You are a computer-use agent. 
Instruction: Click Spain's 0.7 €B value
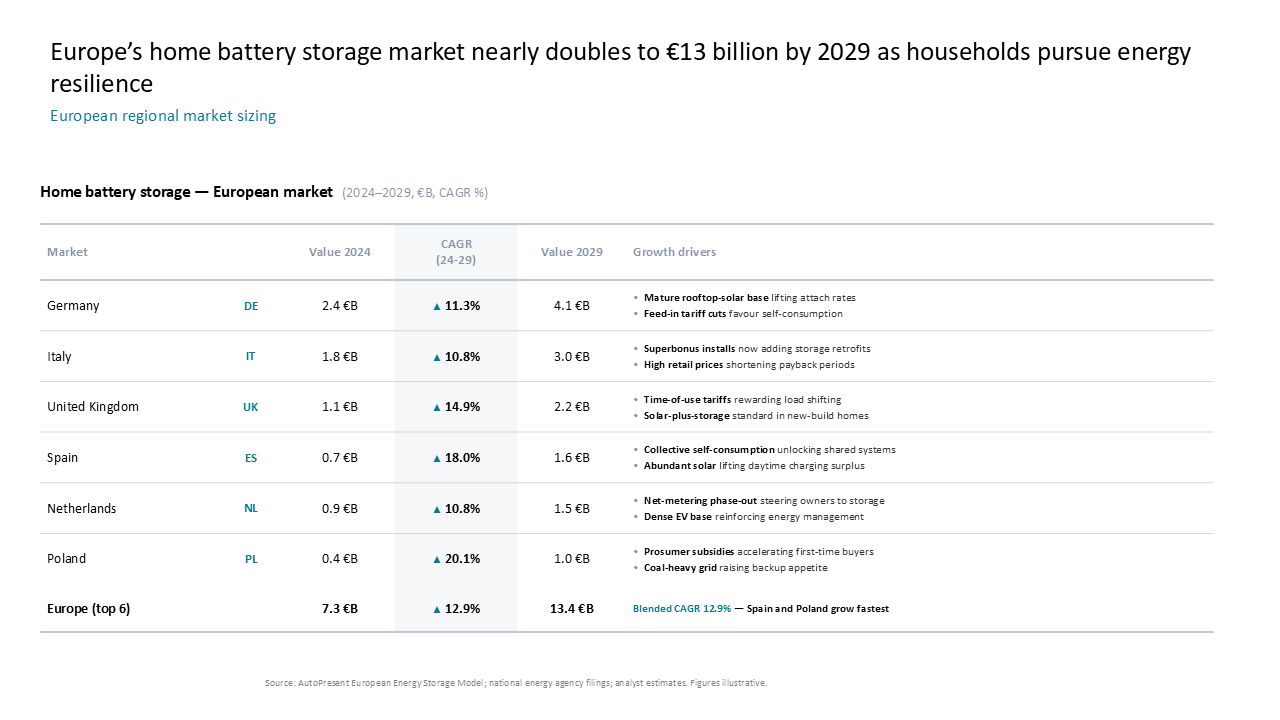(340, 458)
